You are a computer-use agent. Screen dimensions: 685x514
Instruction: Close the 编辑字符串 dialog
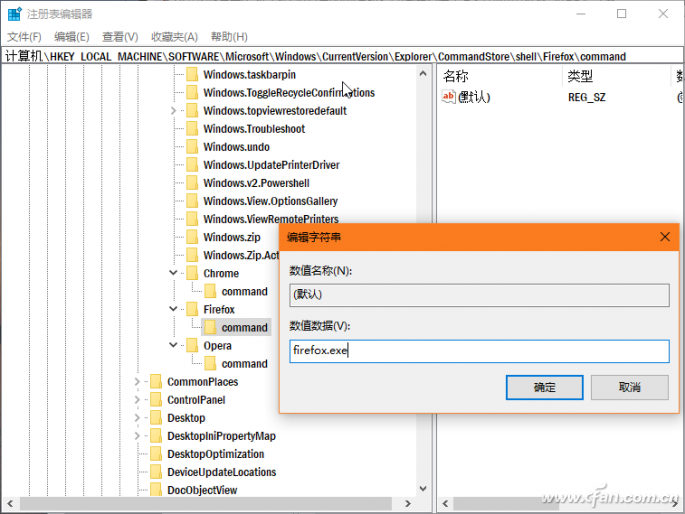665,237
